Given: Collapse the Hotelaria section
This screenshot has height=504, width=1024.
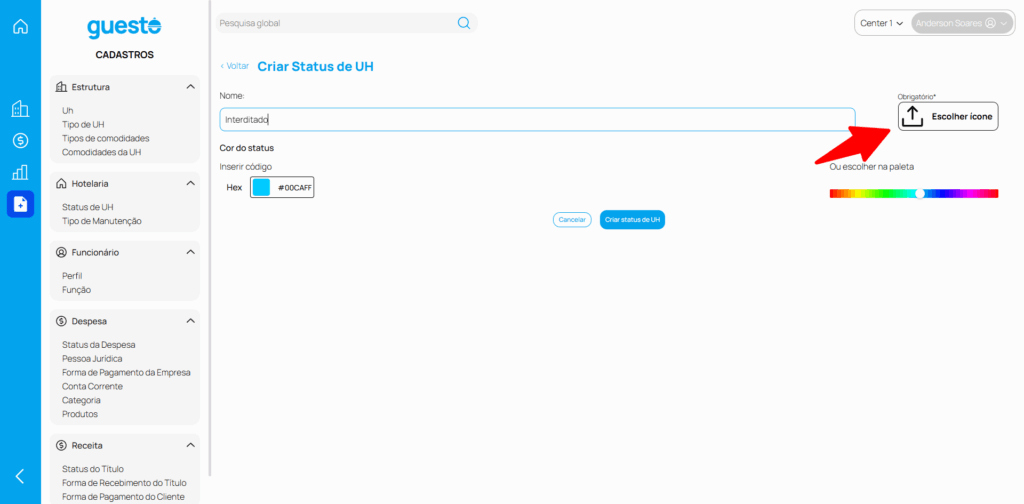Looking at the screenshot, I should coord(190,184).
